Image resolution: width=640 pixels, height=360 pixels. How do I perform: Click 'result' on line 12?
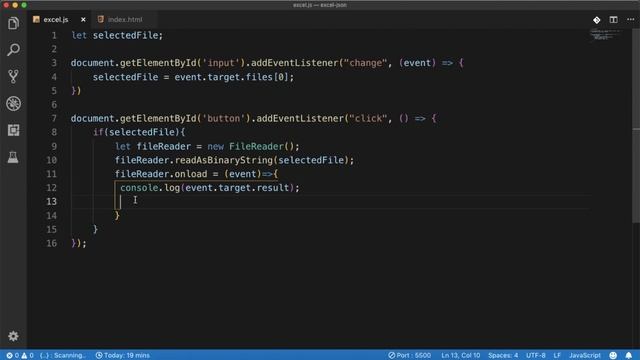click(273, 188)
